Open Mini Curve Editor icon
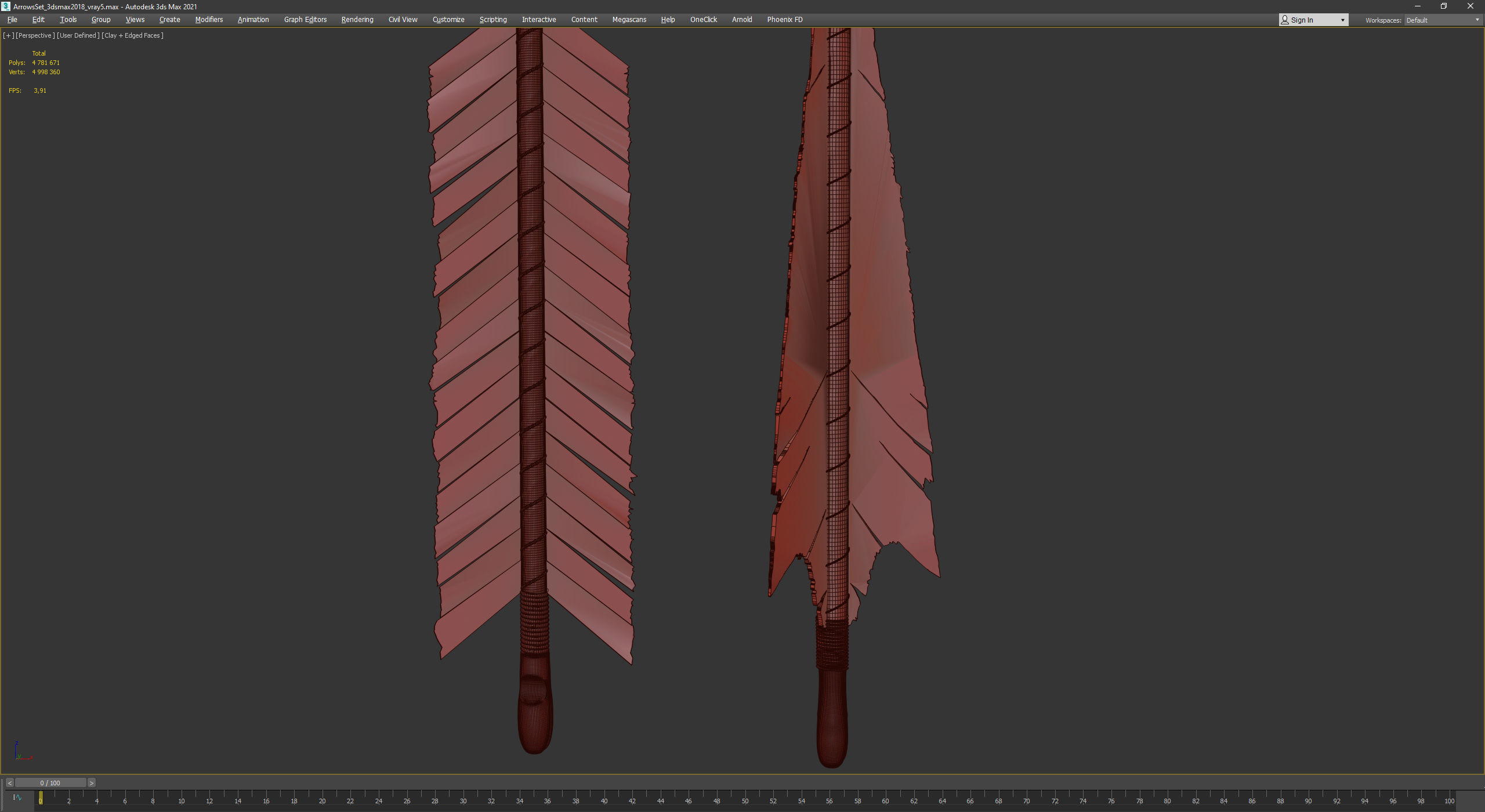This screenshot has height=812, width=1485. coord(17,797)
